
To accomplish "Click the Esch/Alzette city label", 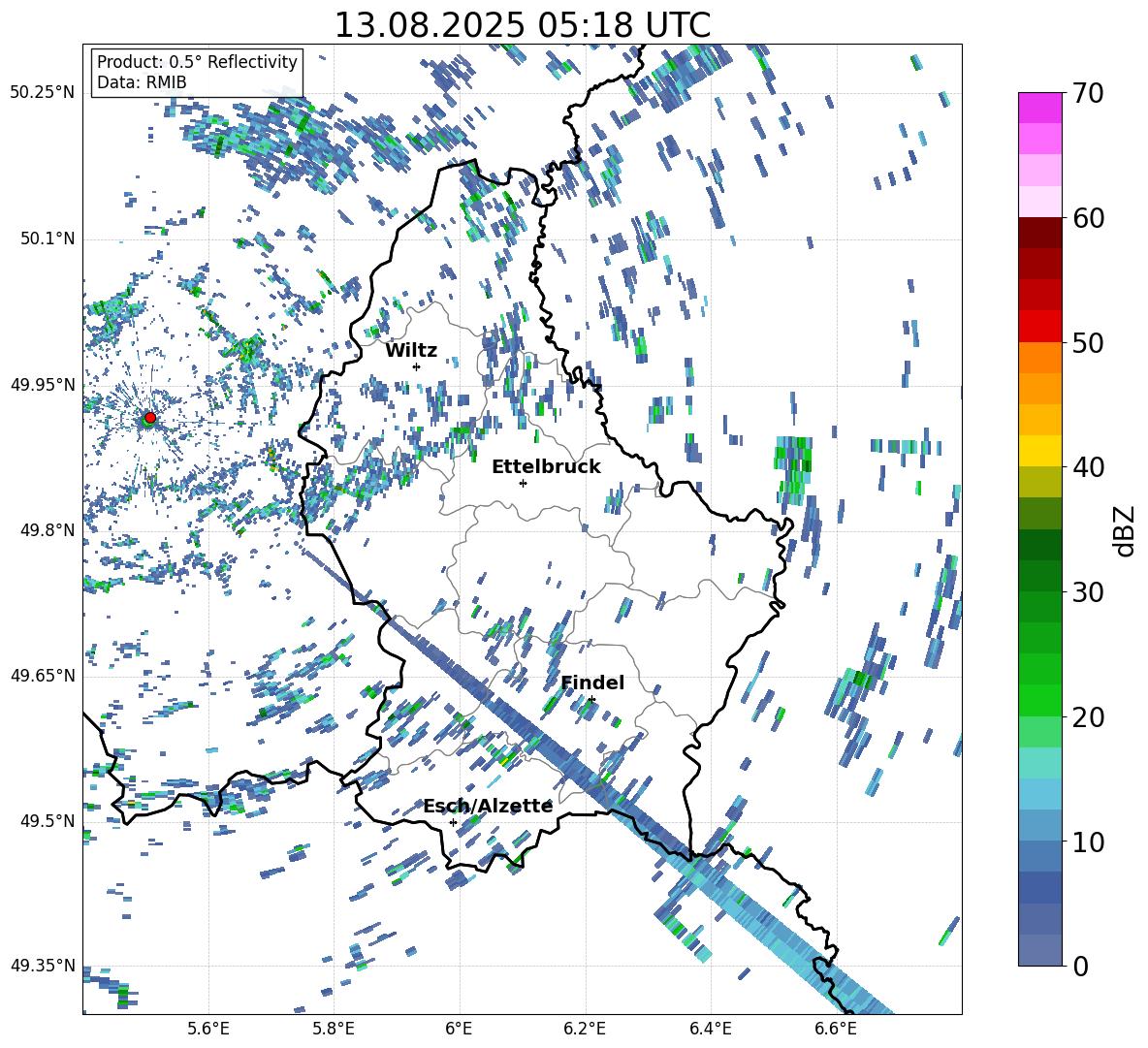I will point(488,806).
